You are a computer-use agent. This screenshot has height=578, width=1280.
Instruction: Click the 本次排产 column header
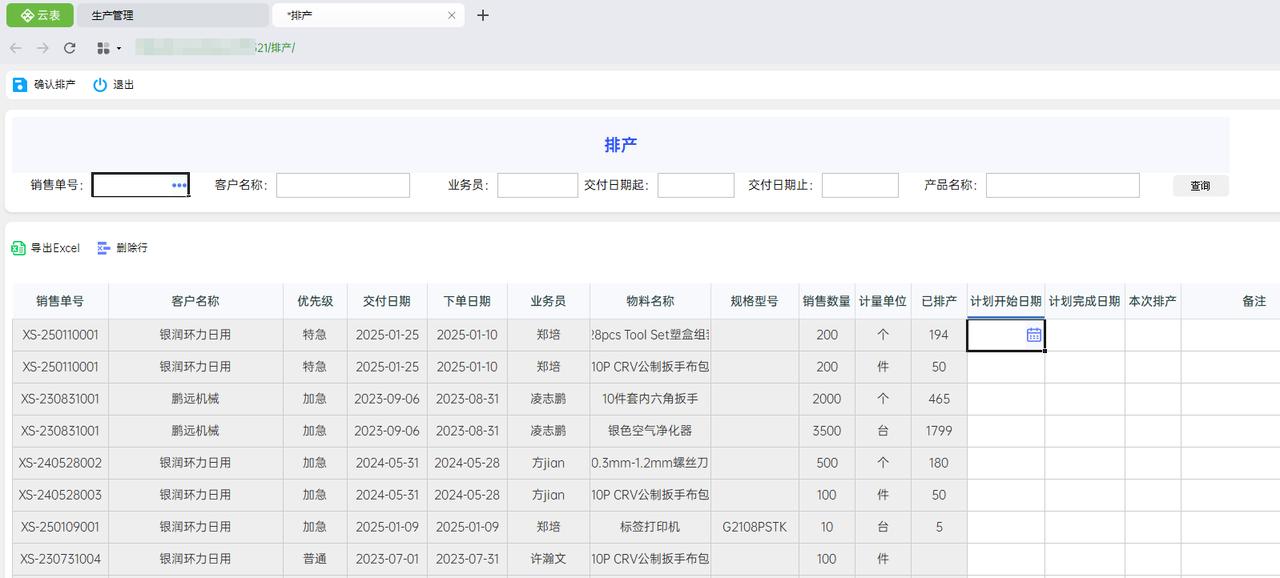pyautogui.click(x=1153, y=301)
